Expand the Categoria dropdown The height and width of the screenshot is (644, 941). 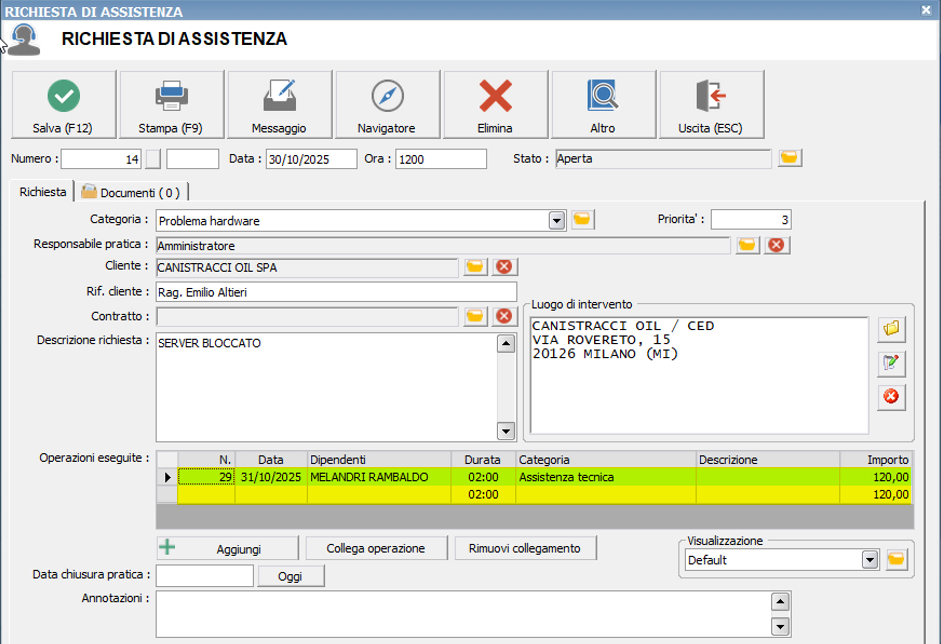557,220
